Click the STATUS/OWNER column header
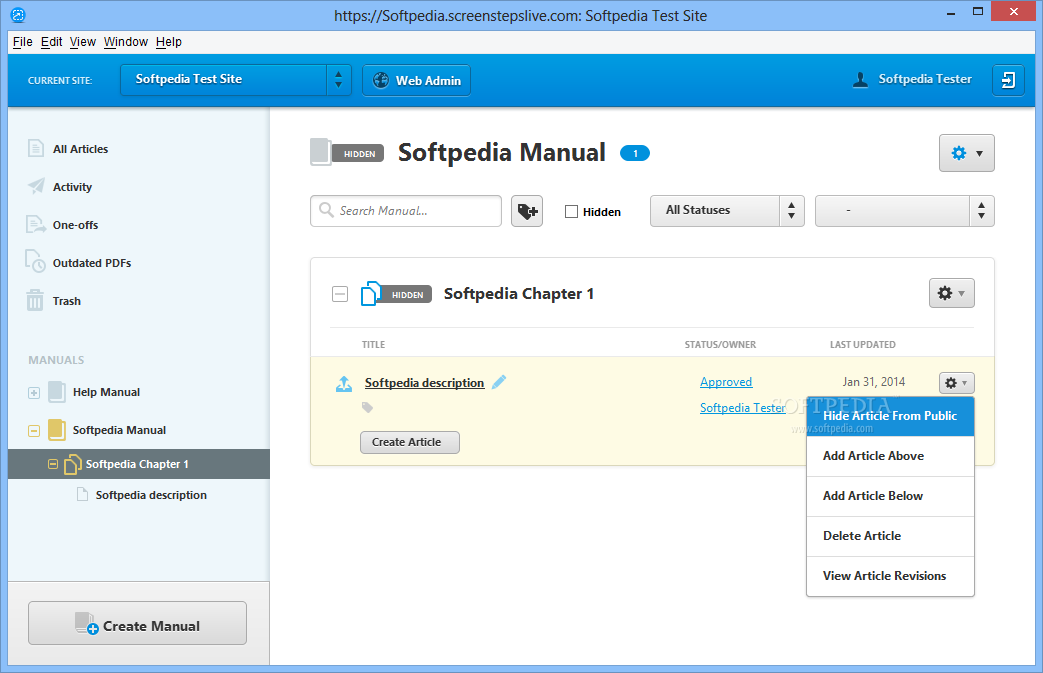The image size is (1043, 673). (x=720, y=344)
